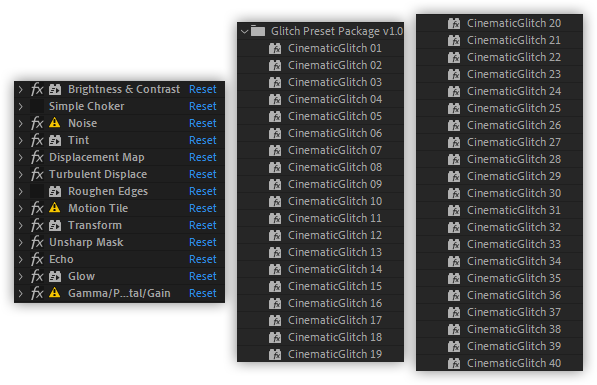
Task: Click the Brightness & Contrast accelerated-effect icon
Action: pyautogui.click(x=55, y=89)
